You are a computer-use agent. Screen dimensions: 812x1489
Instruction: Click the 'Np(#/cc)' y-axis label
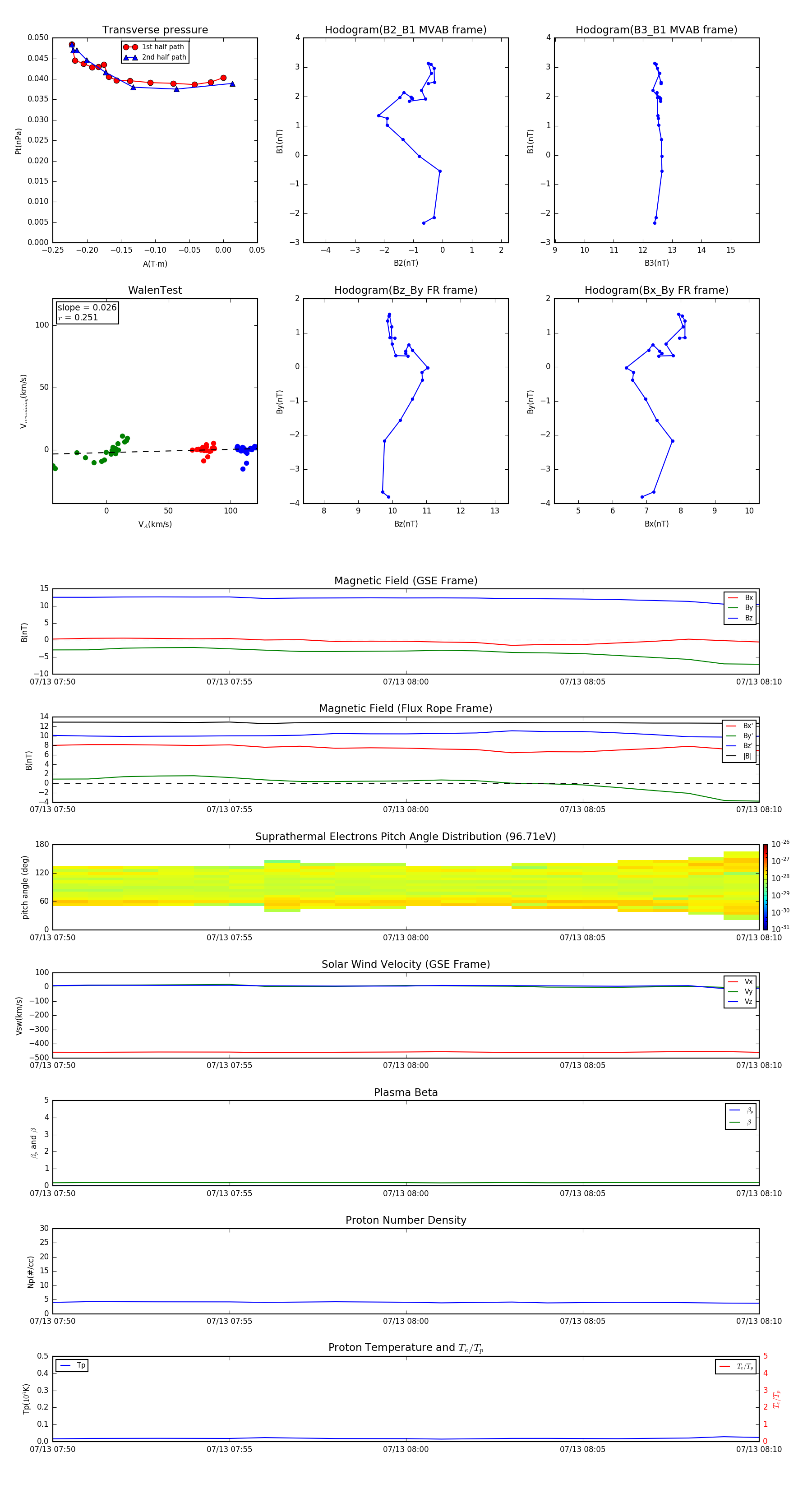pyautogui.click(x=31, y=1272)
